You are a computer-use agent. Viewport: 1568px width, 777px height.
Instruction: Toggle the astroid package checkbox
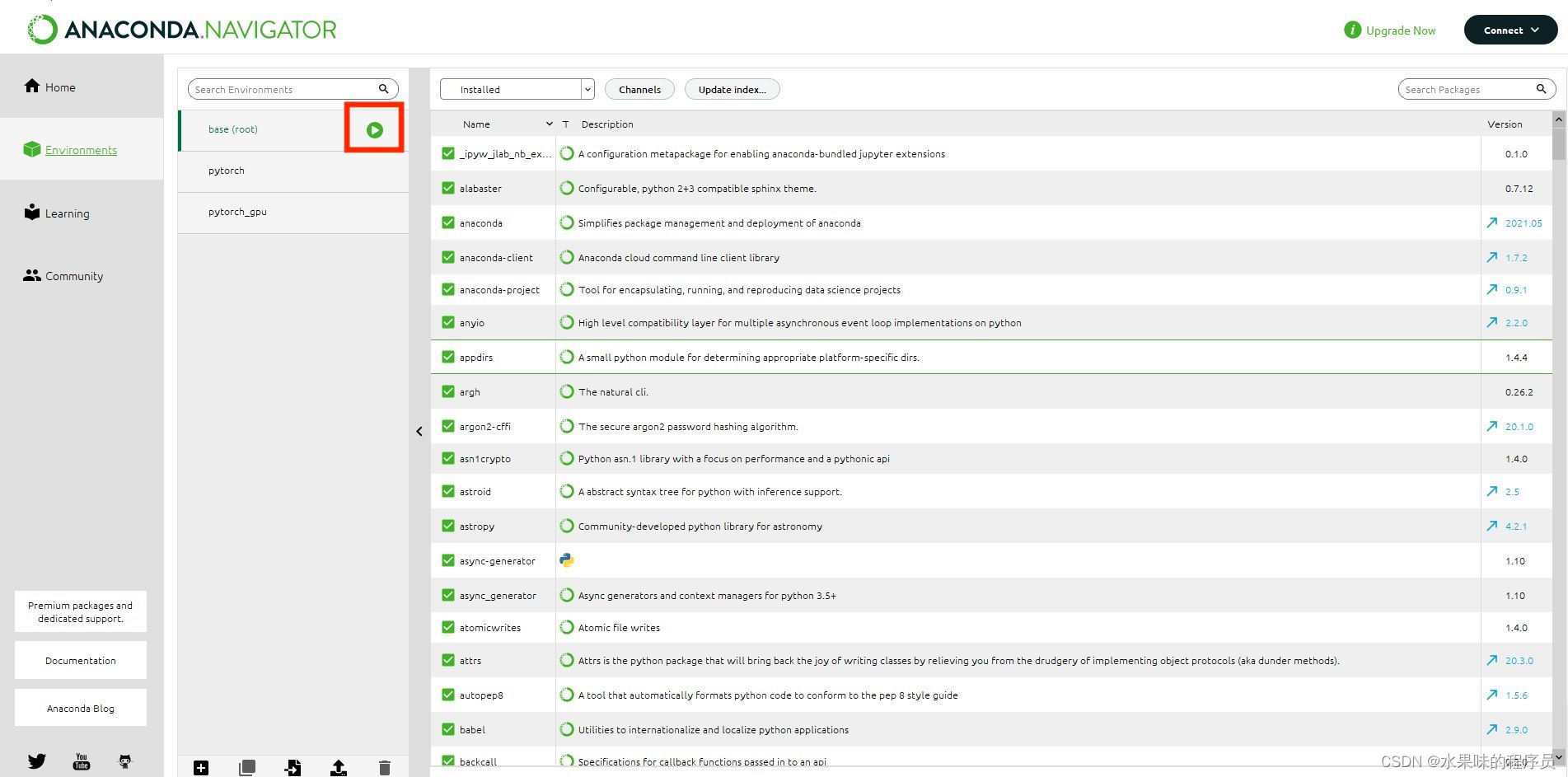(x=448, y=491)
